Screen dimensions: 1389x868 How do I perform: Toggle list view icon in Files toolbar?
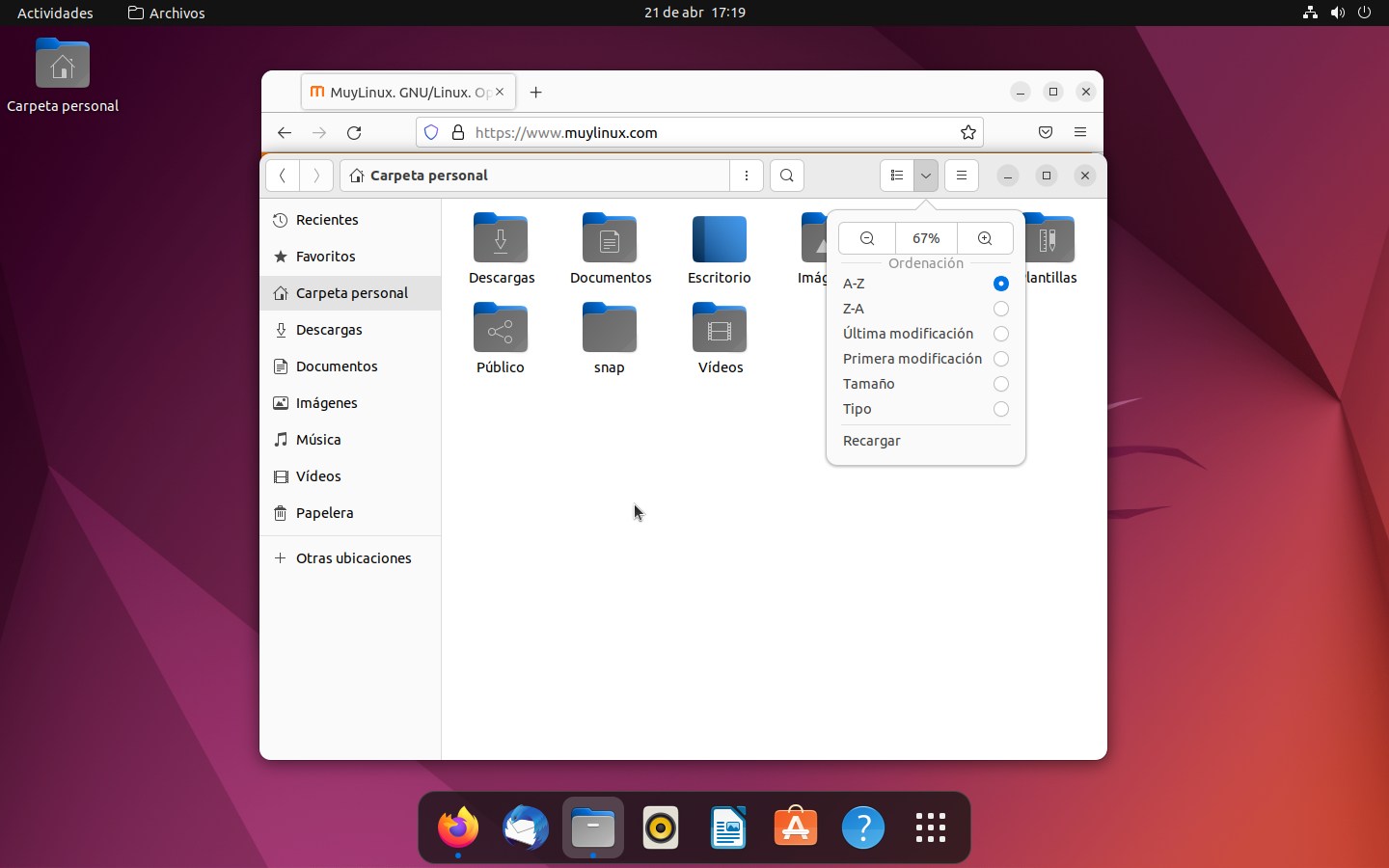[x=897, y=176]
